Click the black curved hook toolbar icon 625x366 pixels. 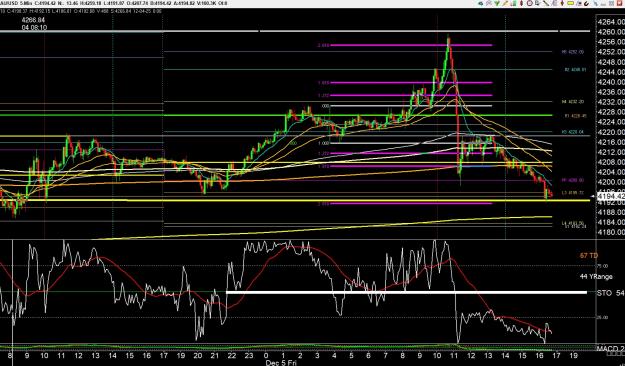click(586, 4)
